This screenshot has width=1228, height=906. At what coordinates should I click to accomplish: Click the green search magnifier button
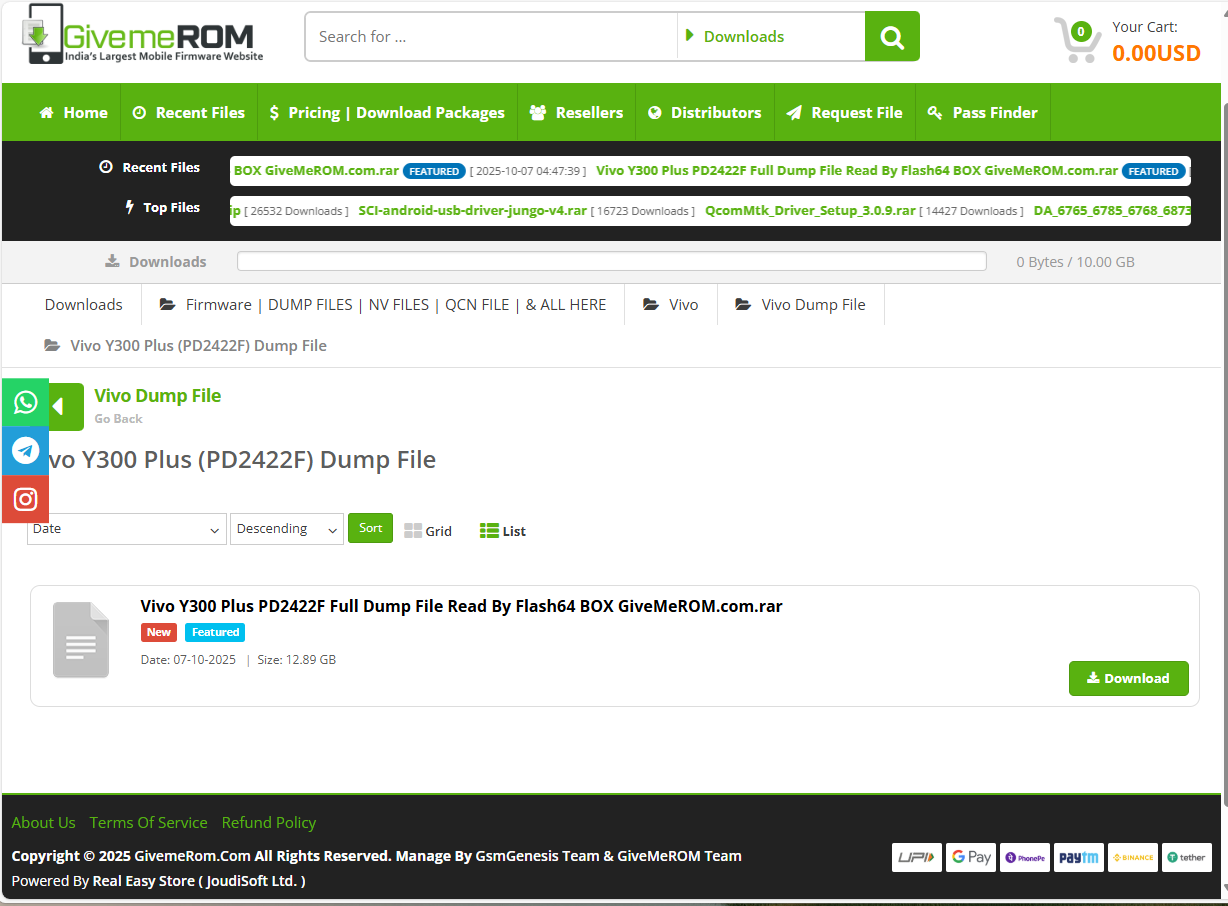tap(891, 37)
